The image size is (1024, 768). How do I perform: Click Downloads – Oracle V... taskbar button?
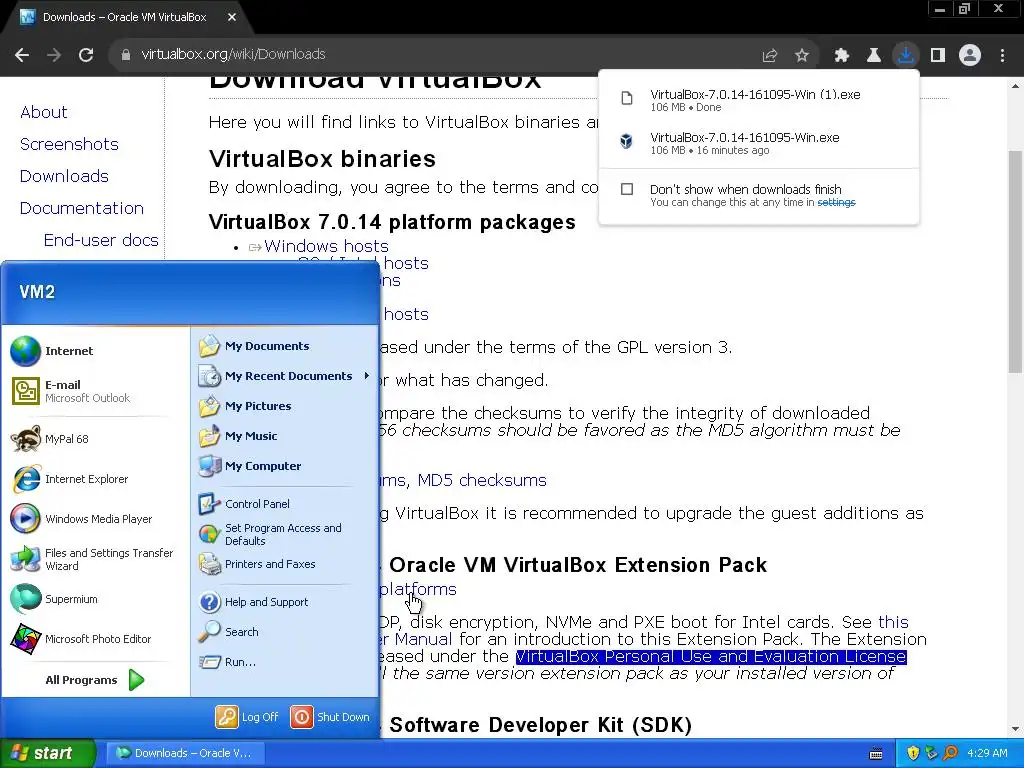[184, 753]
